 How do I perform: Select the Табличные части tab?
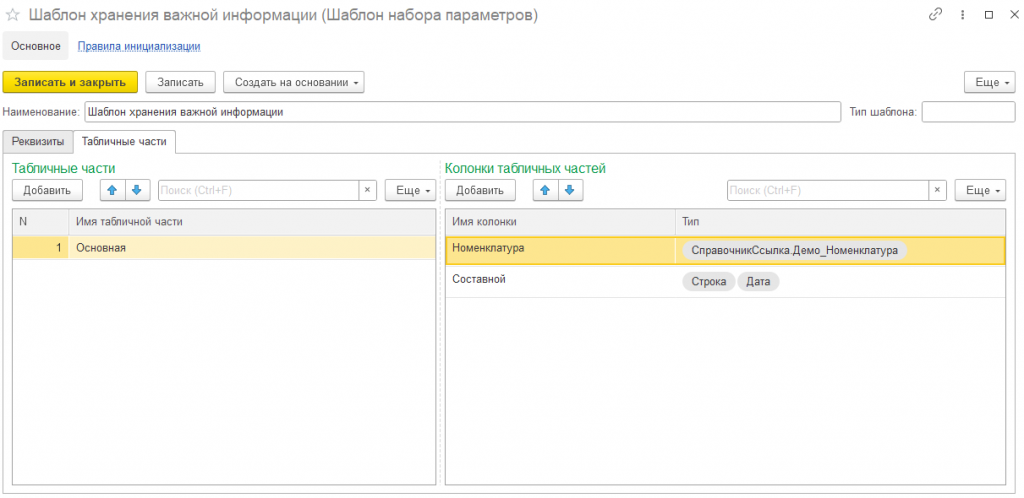(x=124, y=142)
